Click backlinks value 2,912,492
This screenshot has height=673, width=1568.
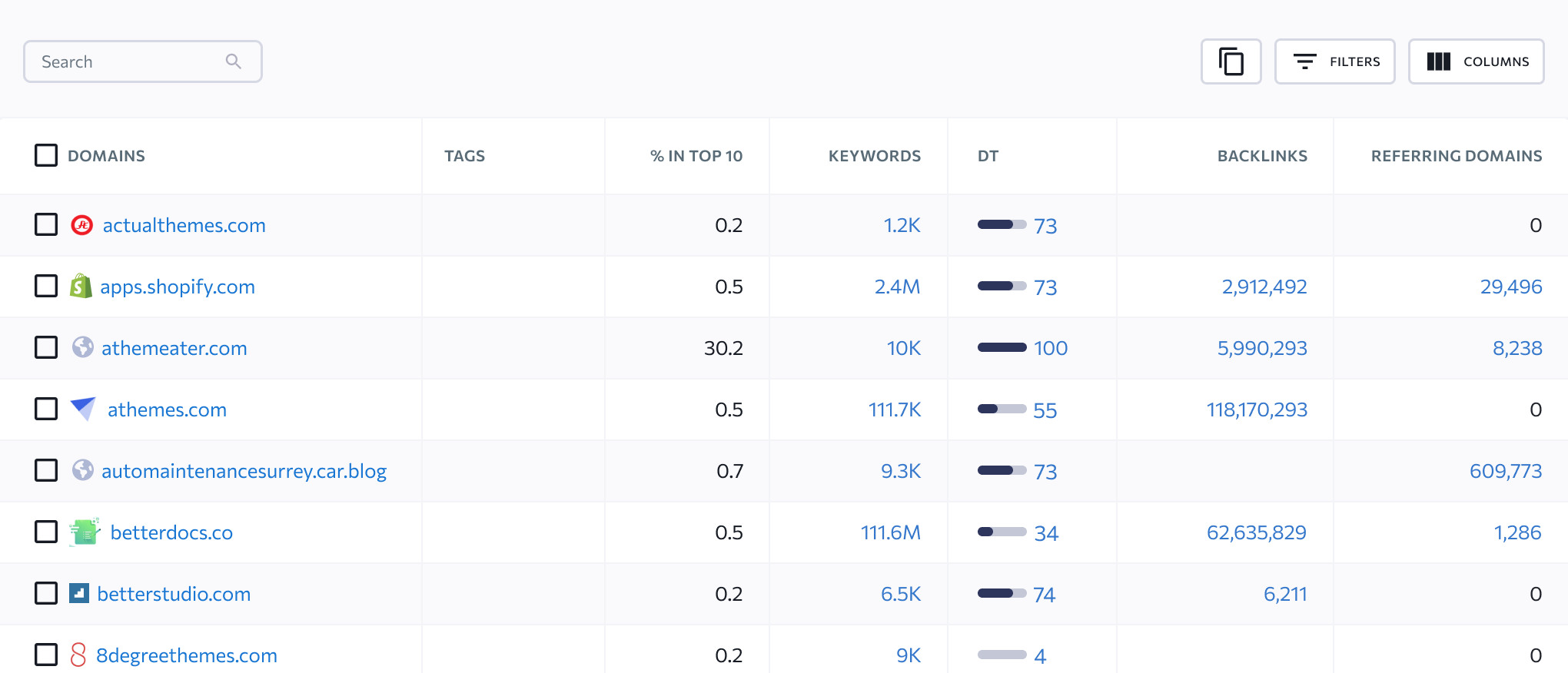point(1264,287)
